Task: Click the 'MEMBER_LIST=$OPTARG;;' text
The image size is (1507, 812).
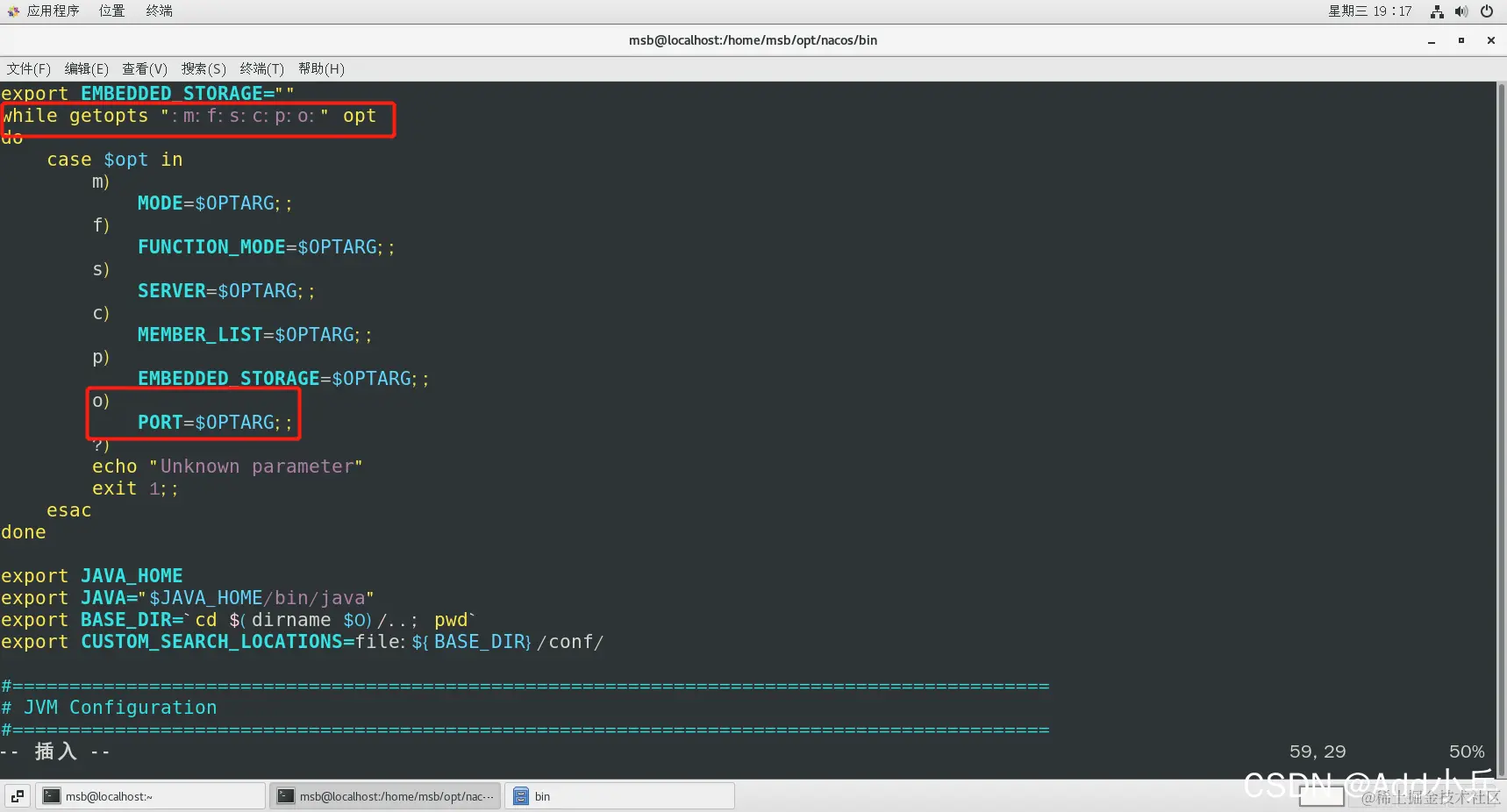Action: pyautogui.click(x=254, y=335)
